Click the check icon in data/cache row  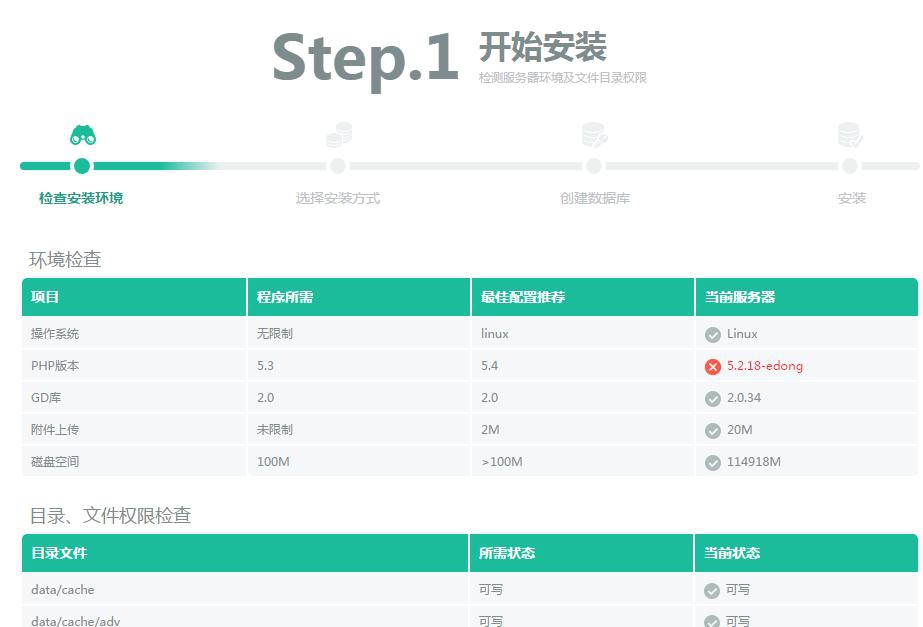point(712,590)
